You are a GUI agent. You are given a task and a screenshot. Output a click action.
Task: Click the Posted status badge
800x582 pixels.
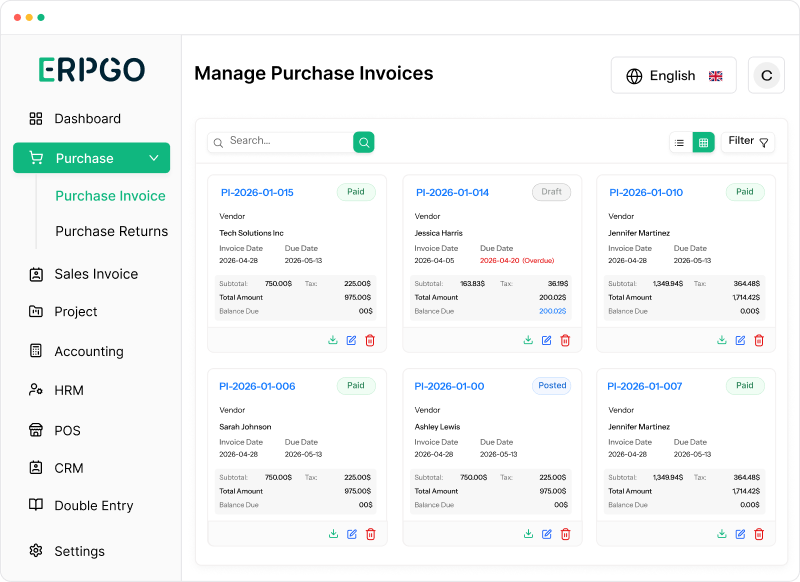(552, 386)
